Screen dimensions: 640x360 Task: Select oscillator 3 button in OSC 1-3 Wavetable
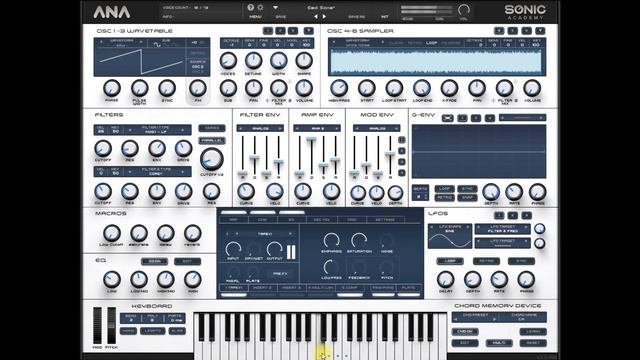293,31
